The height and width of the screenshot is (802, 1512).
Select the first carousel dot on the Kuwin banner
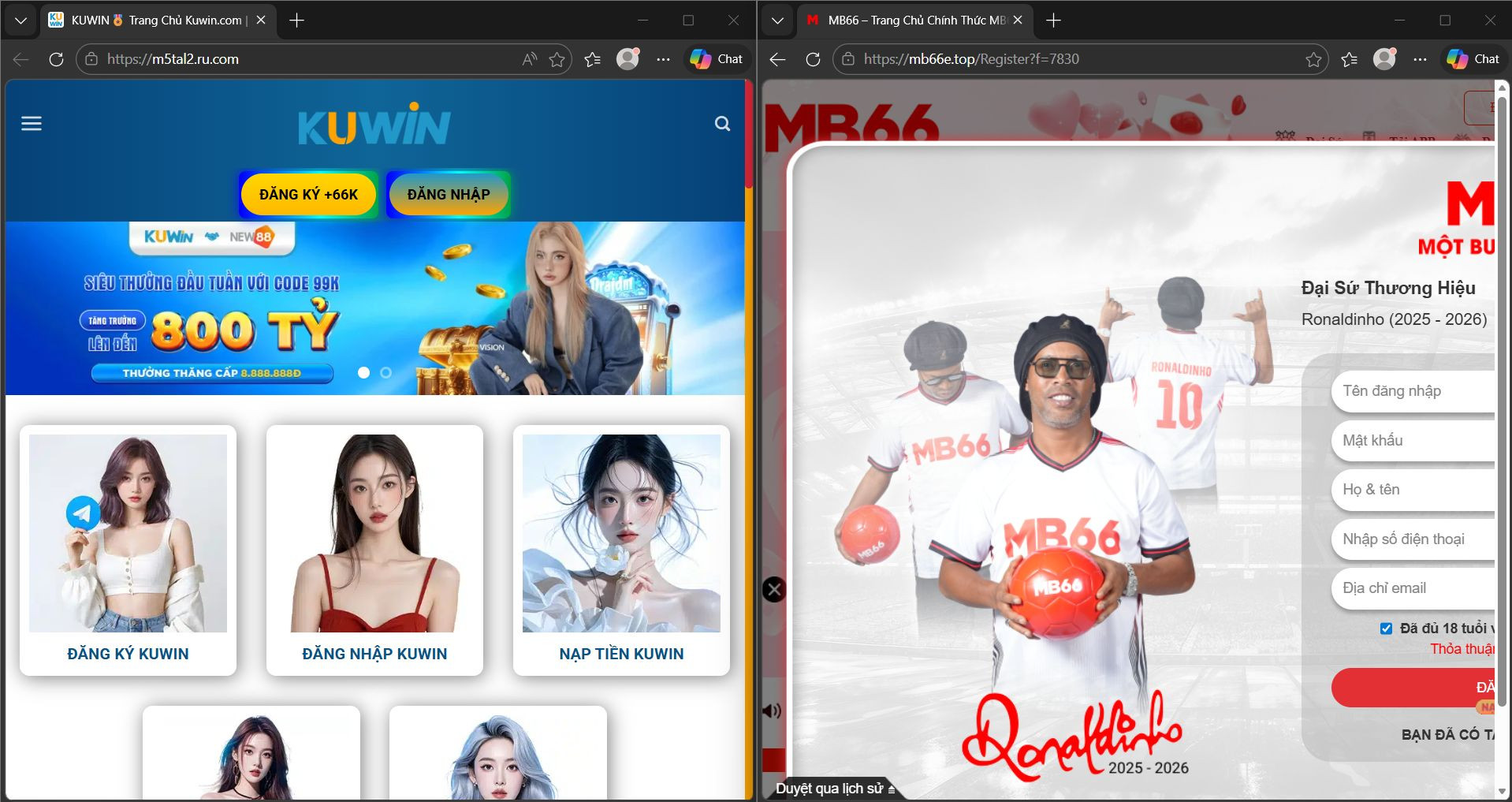[363, 372]
